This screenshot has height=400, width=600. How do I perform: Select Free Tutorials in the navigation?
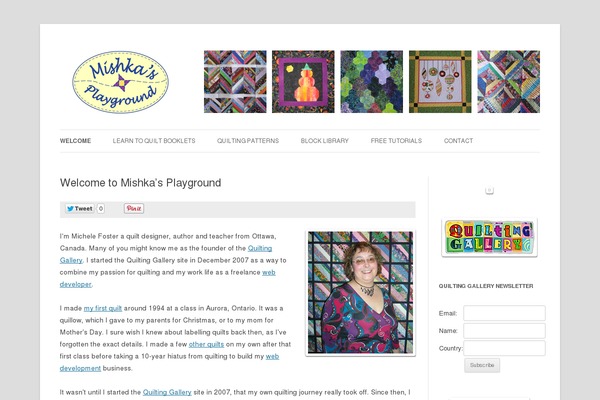coord(396,141)
